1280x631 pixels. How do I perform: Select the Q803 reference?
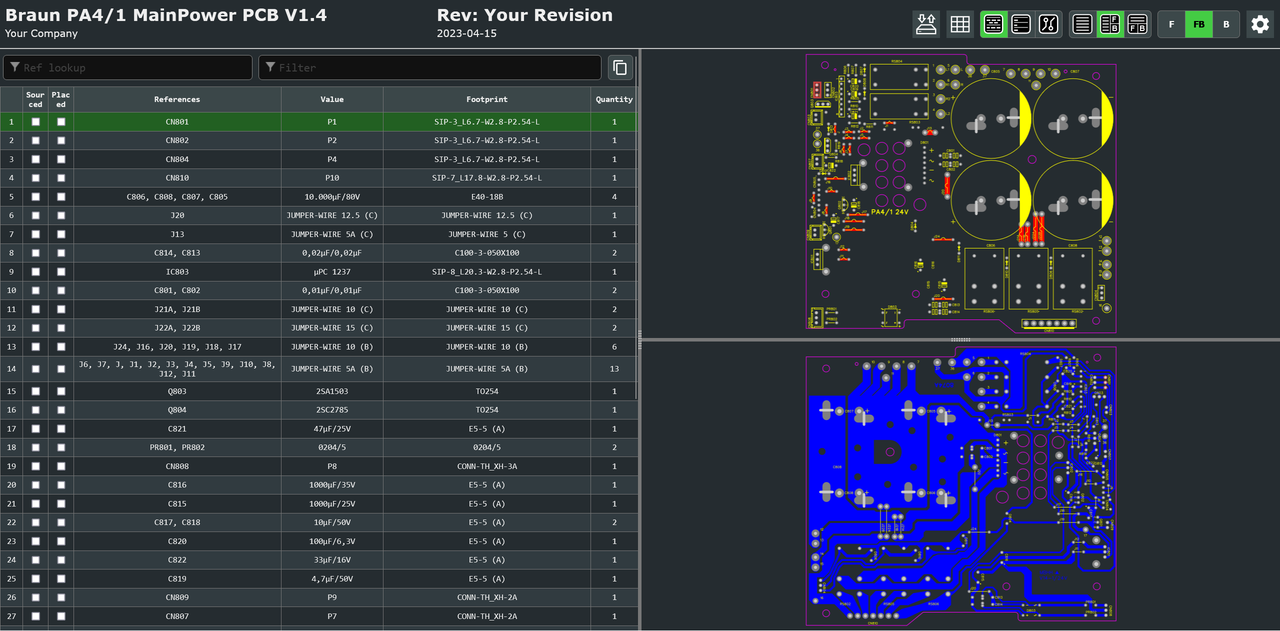(x=177, y=391)
